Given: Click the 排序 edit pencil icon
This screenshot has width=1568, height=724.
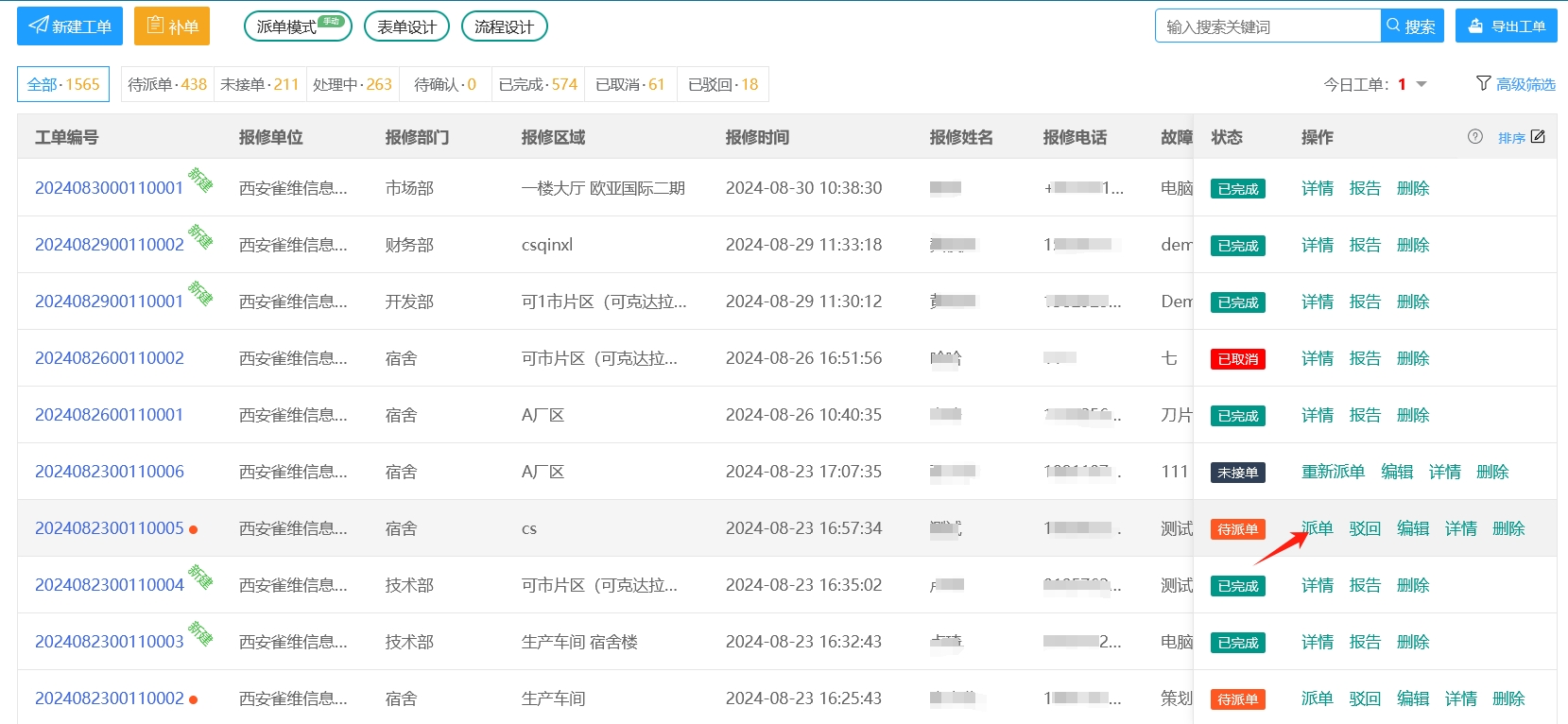Looking at the screenshot, I should tap(1538, 137).
